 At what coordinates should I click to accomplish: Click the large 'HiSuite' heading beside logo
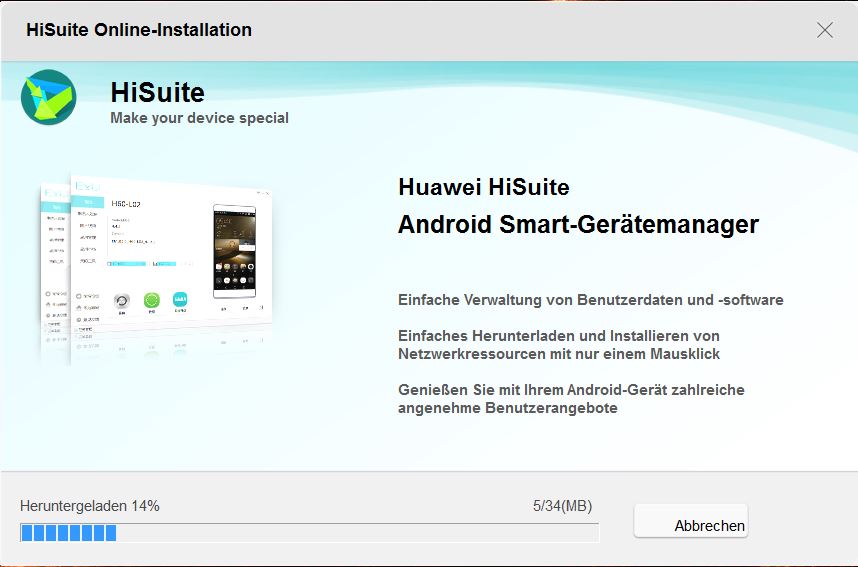[x=157, y=93]
